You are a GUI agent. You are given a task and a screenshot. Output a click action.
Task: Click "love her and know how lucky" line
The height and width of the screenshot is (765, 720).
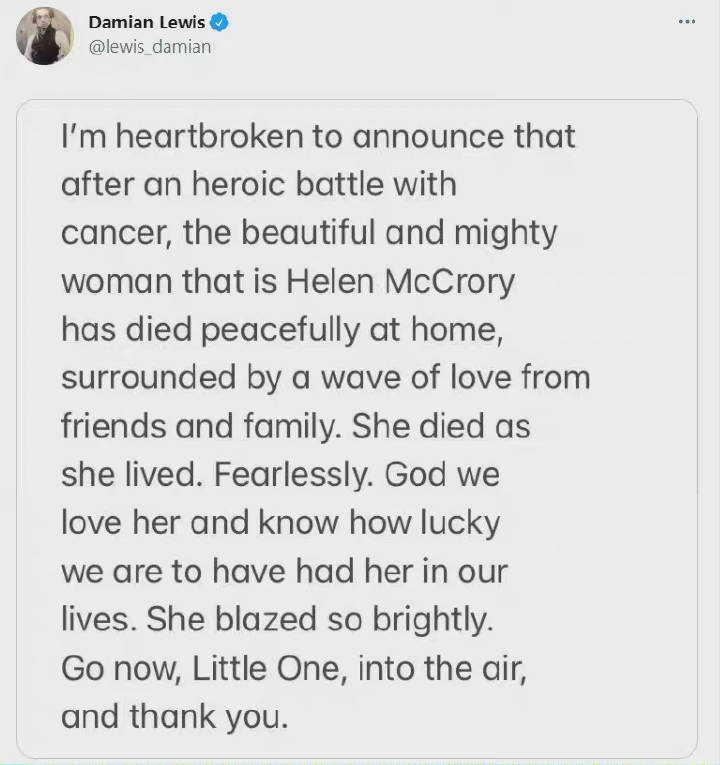click(x=280, y=523)
